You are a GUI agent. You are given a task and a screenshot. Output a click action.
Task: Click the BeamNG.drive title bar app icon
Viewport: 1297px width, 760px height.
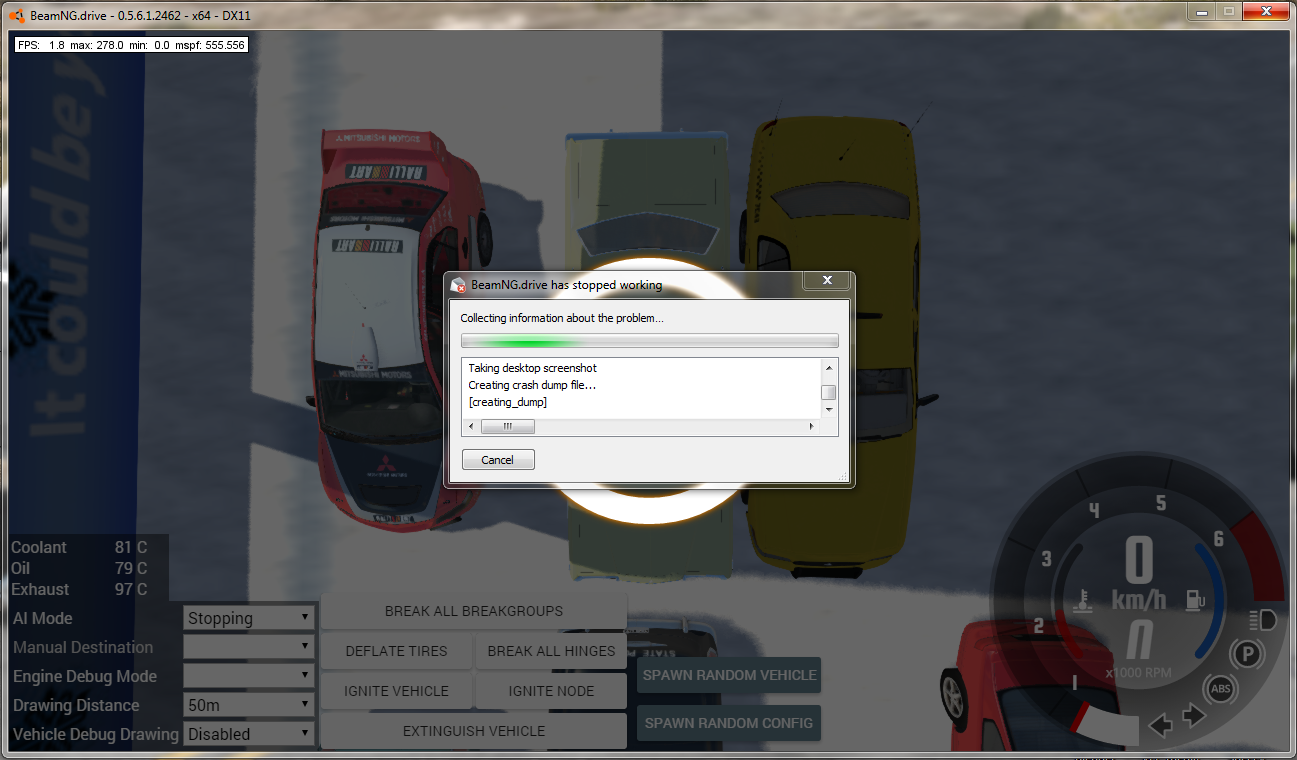tap(17, 15)
